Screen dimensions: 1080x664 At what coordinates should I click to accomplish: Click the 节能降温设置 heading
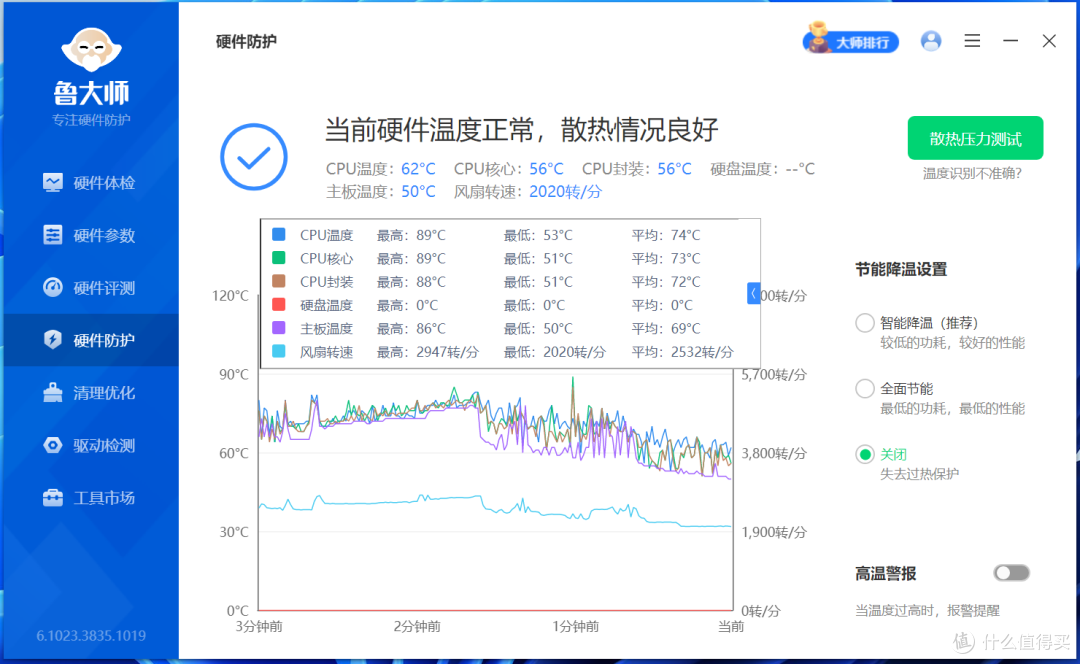901,269
